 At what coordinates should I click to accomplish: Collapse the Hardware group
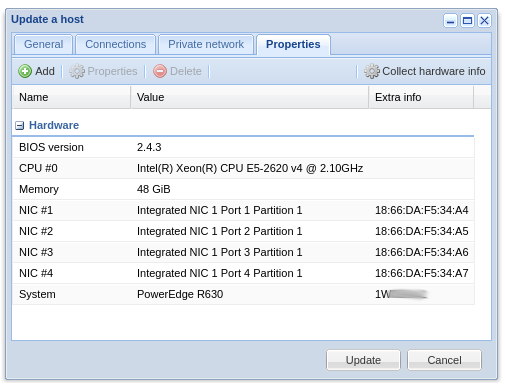point(20,125)
